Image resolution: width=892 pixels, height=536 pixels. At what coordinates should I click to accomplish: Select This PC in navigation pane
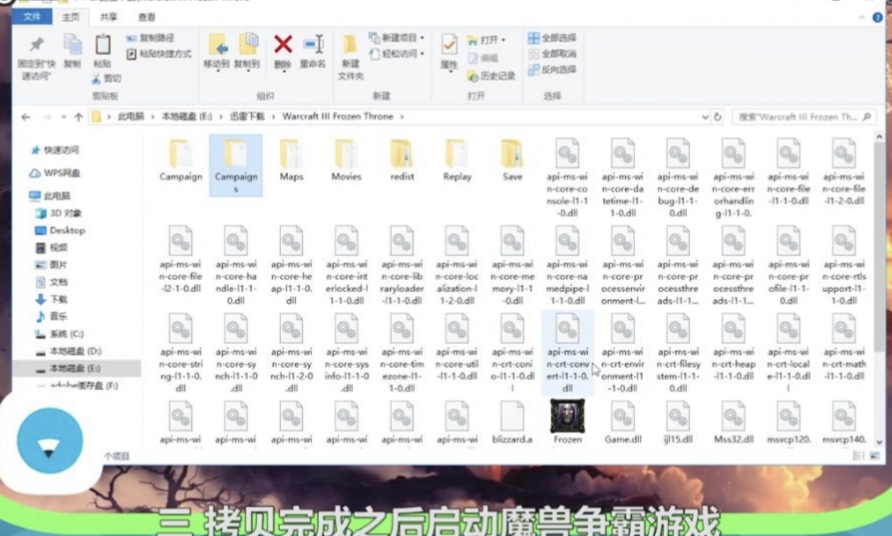(50, 196)
